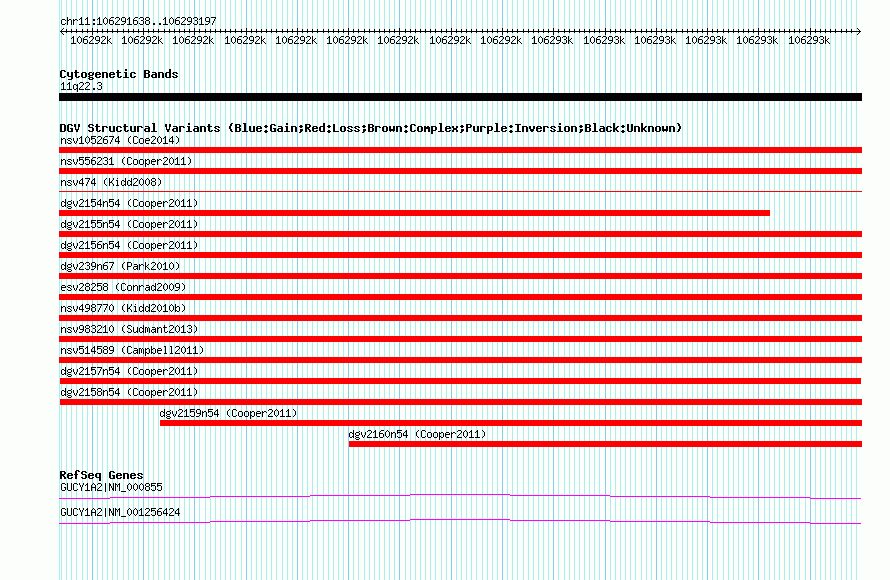Select GUCY1A2|NM_001256424 gene label
The image size is (890, 580).
click(120, 512)
